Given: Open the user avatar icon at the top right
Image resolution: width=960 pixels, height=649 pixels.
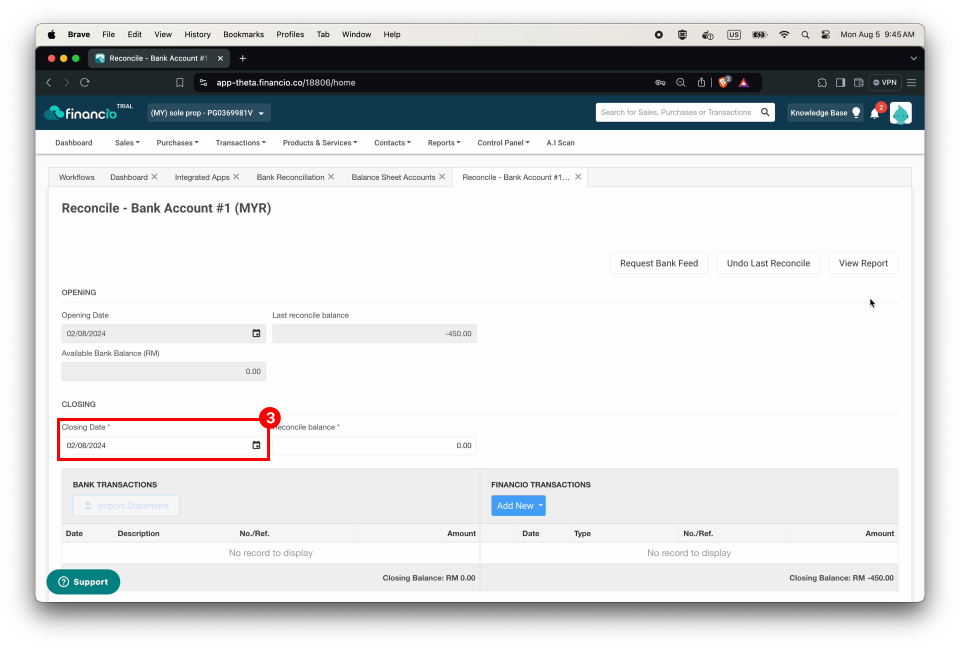Looking at the screenshot, I should pos(901,113).
